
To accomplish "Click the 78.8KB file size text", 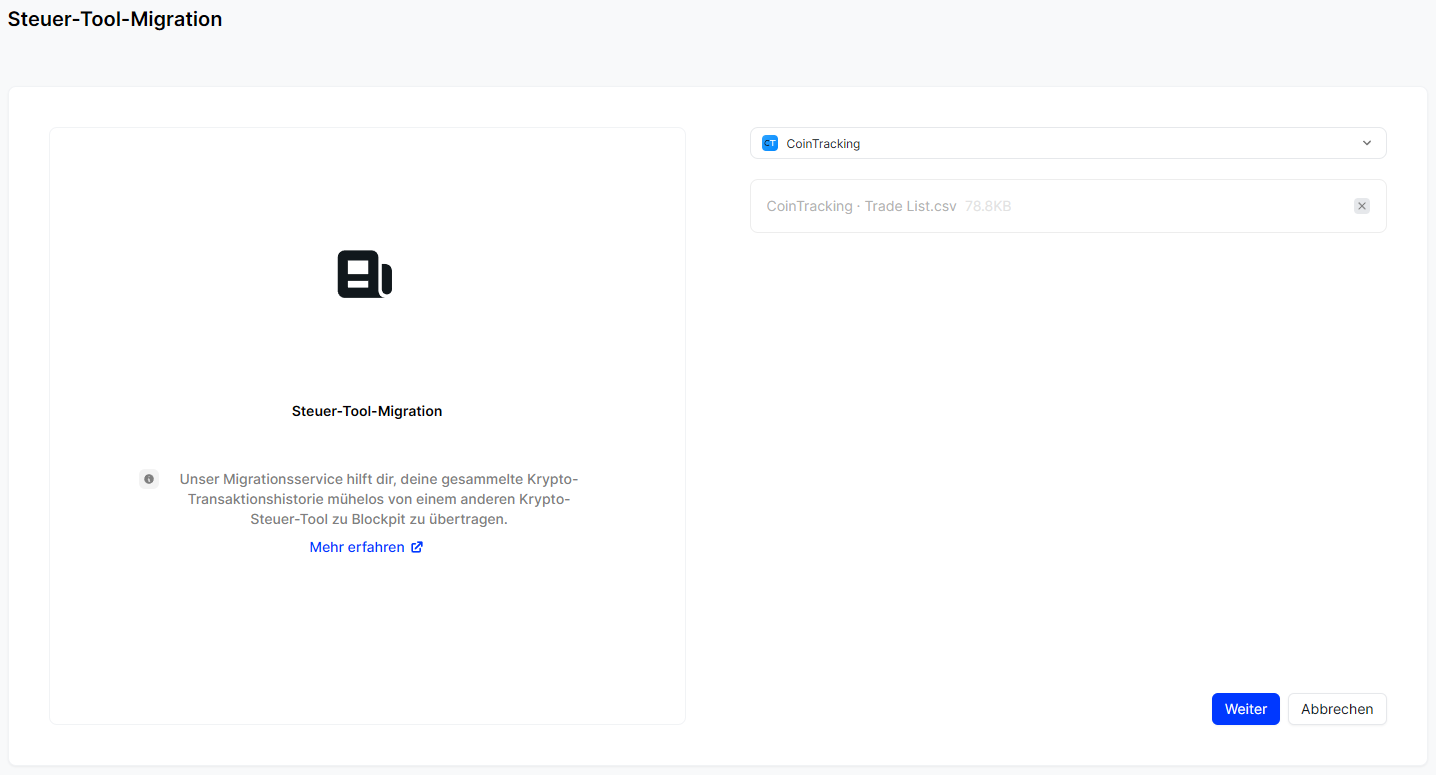I will point(988,206).
